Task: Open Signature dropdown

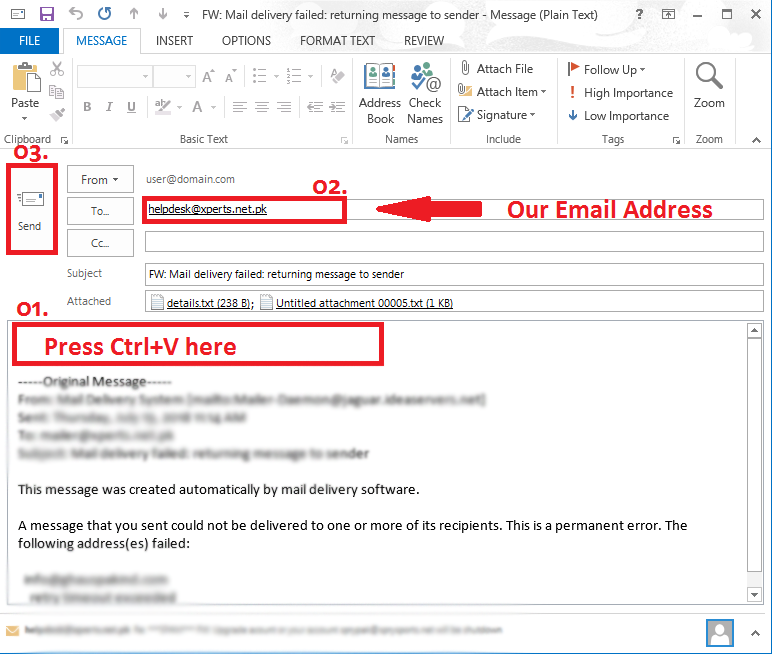Action: pyautogui.click(x=496, y=115)
